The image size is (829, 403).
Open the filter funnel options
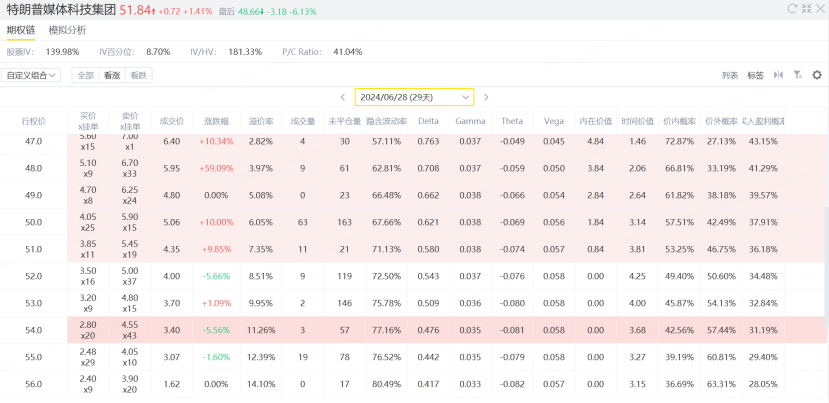tap(798, 75)
